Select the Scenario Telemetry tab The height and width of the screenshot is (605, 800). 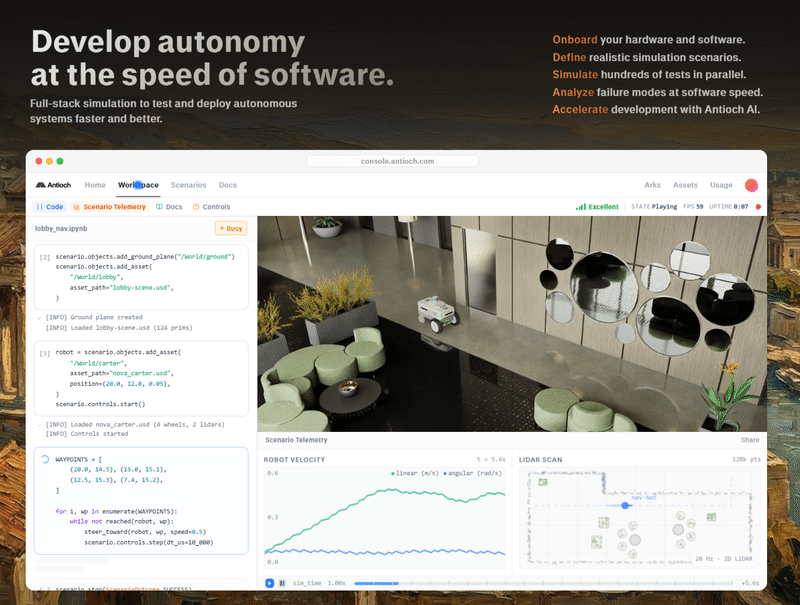pos(109,207)
